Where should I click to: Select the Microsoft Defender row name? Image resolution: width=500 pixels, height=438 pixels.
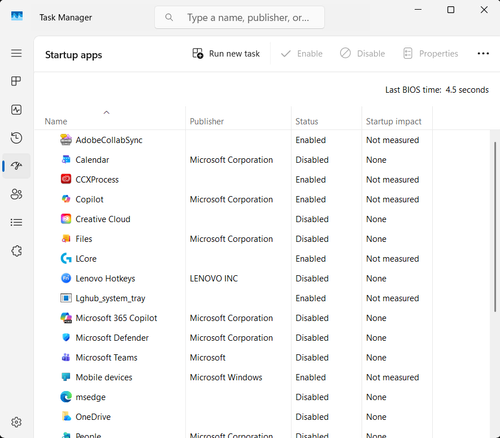tap(112, 338)
